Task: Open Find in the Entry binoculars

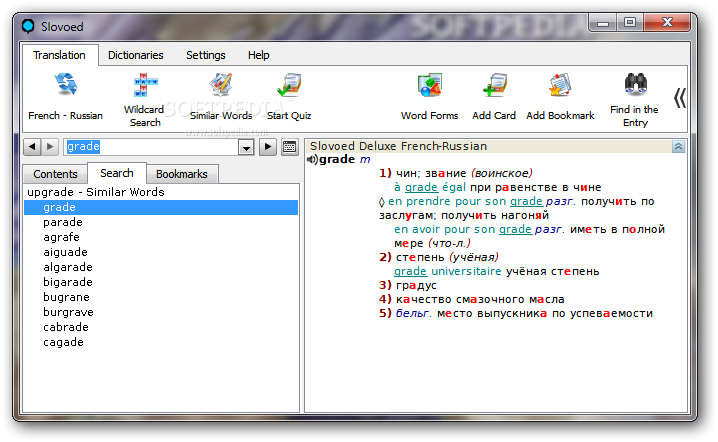Action: (x=635, y=99)
